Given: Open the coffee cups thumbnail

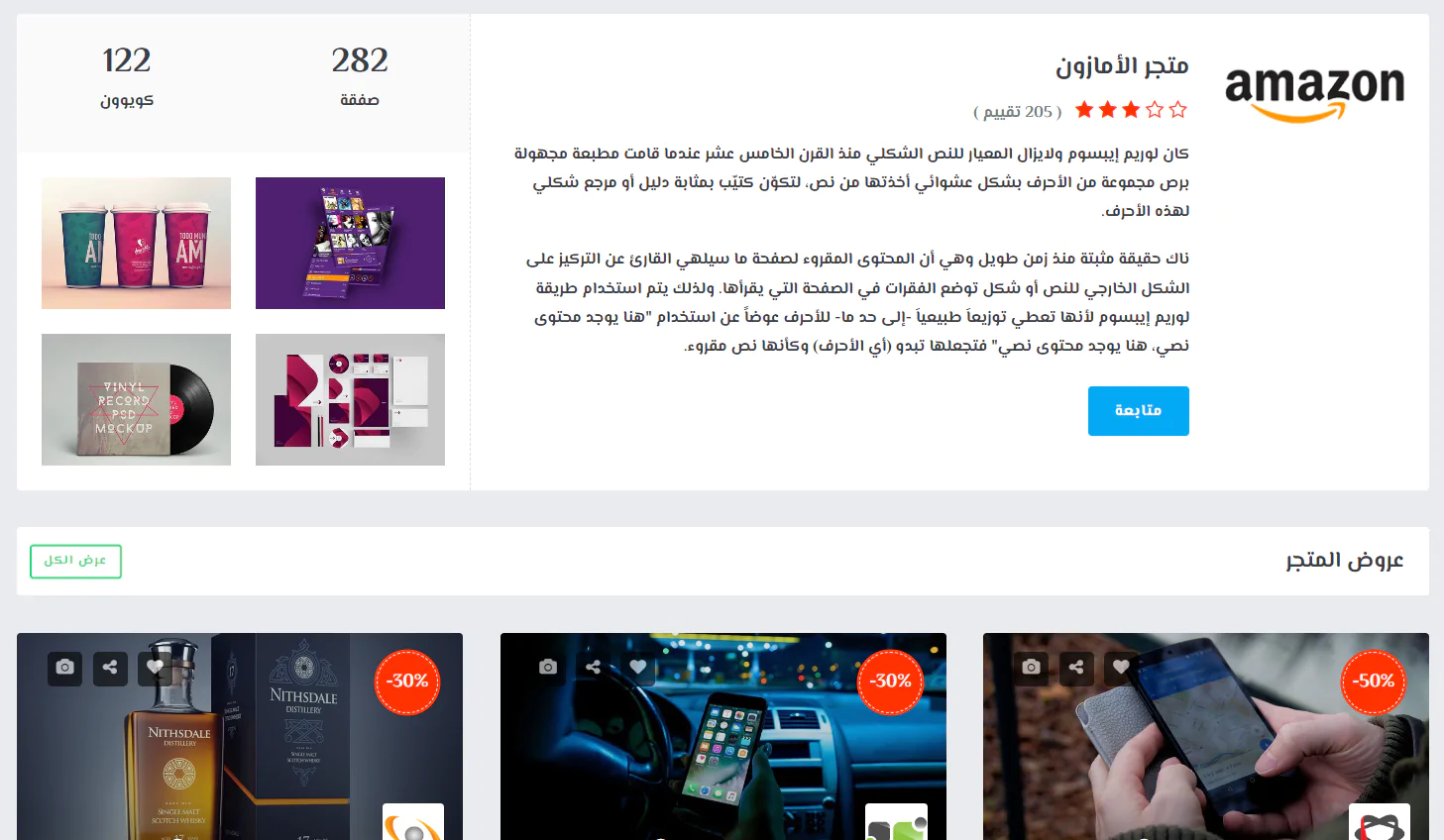Looking at the screenshot, I should pos(136,243).
